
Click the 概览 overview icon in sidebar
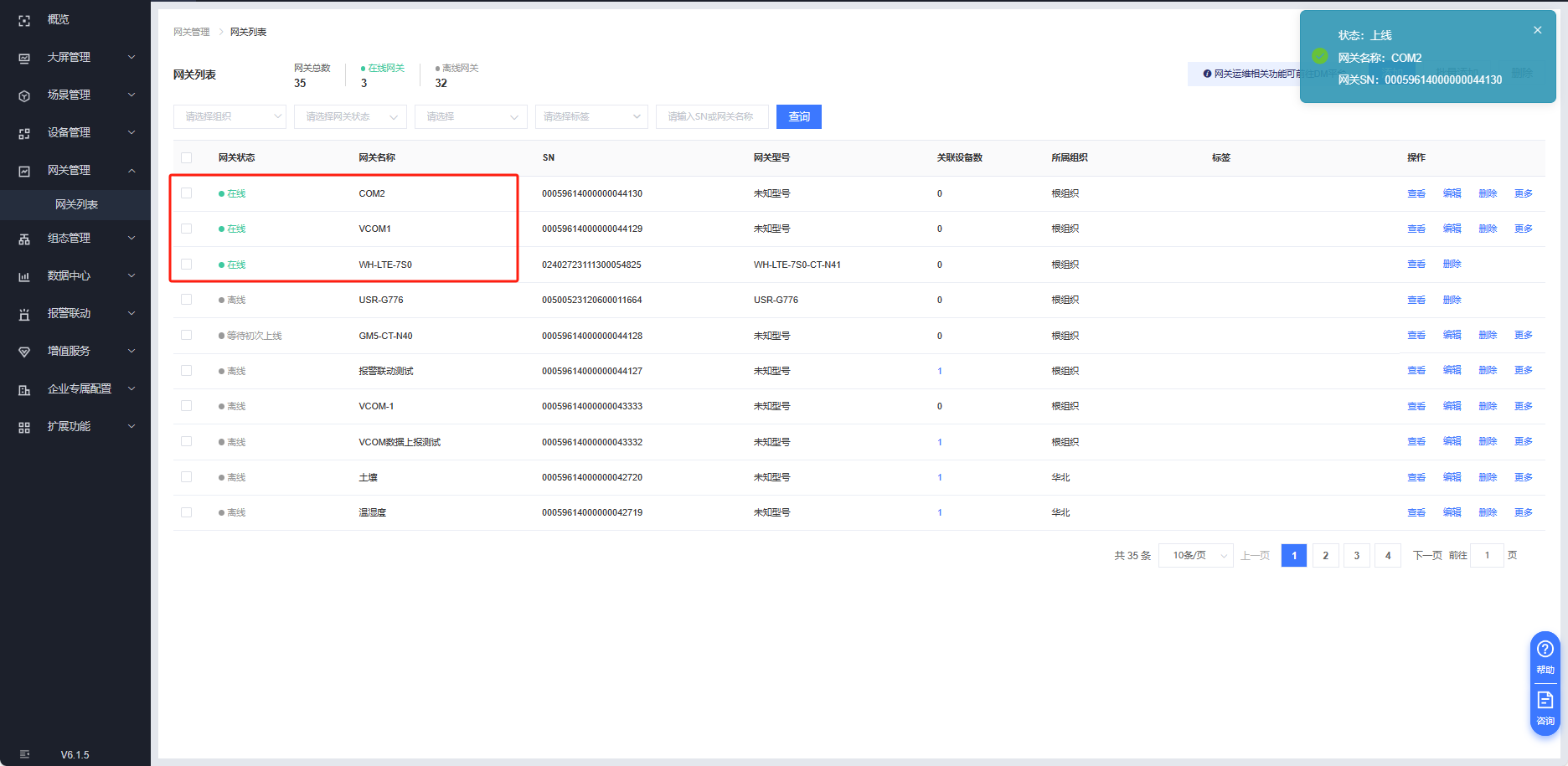click(24, 20)
